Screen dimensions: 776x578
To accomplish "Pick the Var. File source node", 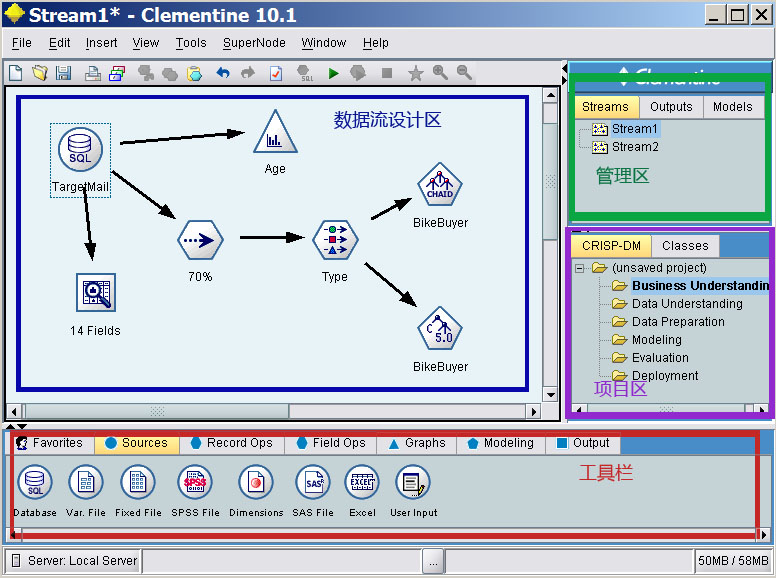I will [x=86, y=482].
